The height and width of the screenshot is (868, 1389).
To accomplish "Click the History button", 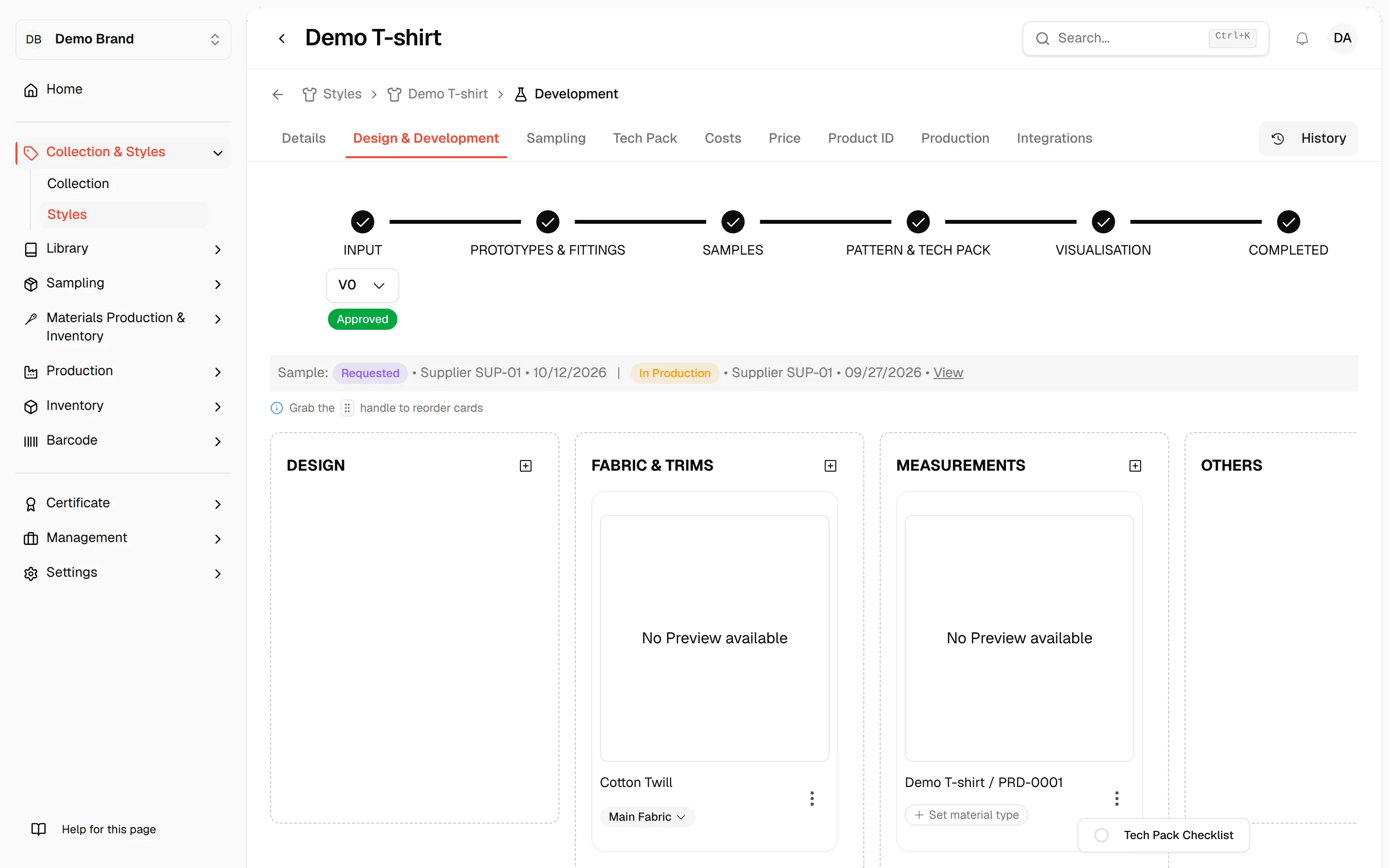I will tap(1308, 139).
